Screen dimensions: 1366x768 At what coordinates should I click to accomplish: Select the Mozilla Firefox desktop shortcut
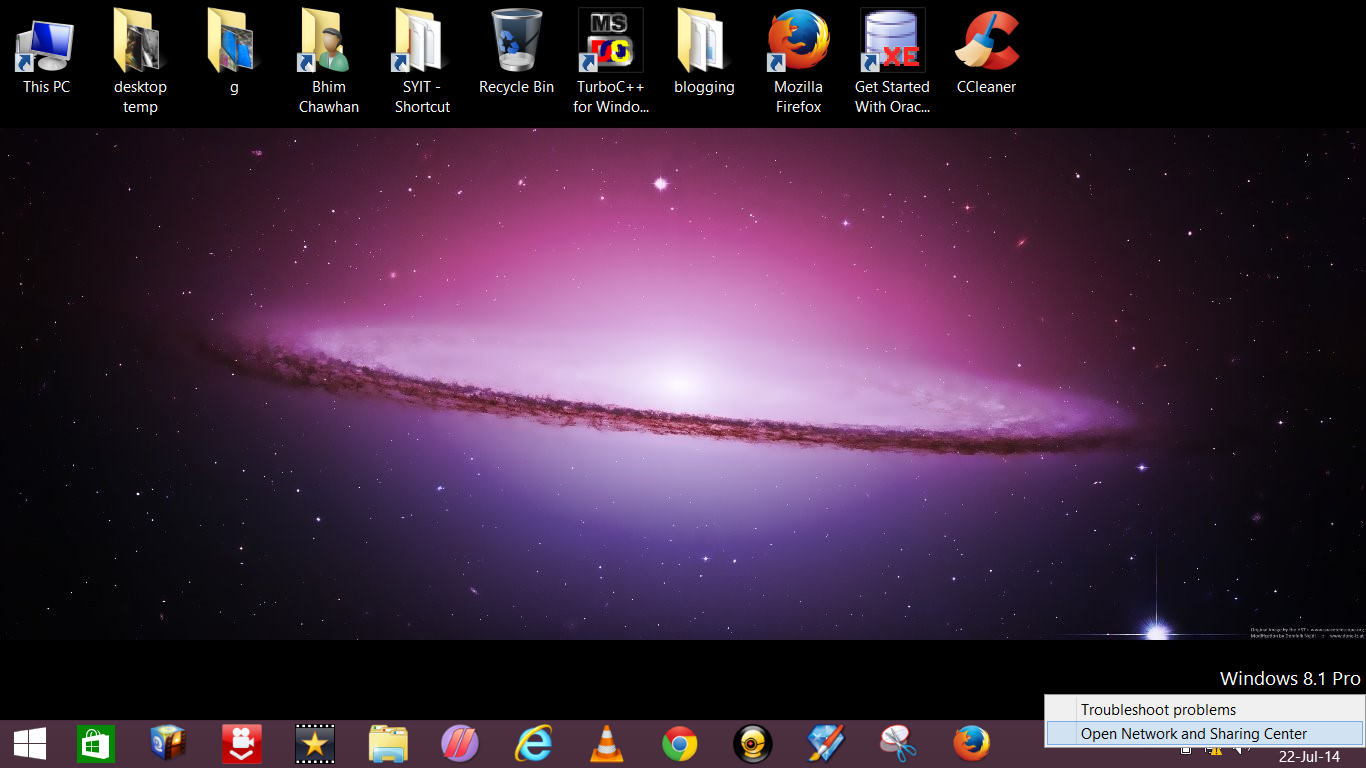(x=798, y=62)
